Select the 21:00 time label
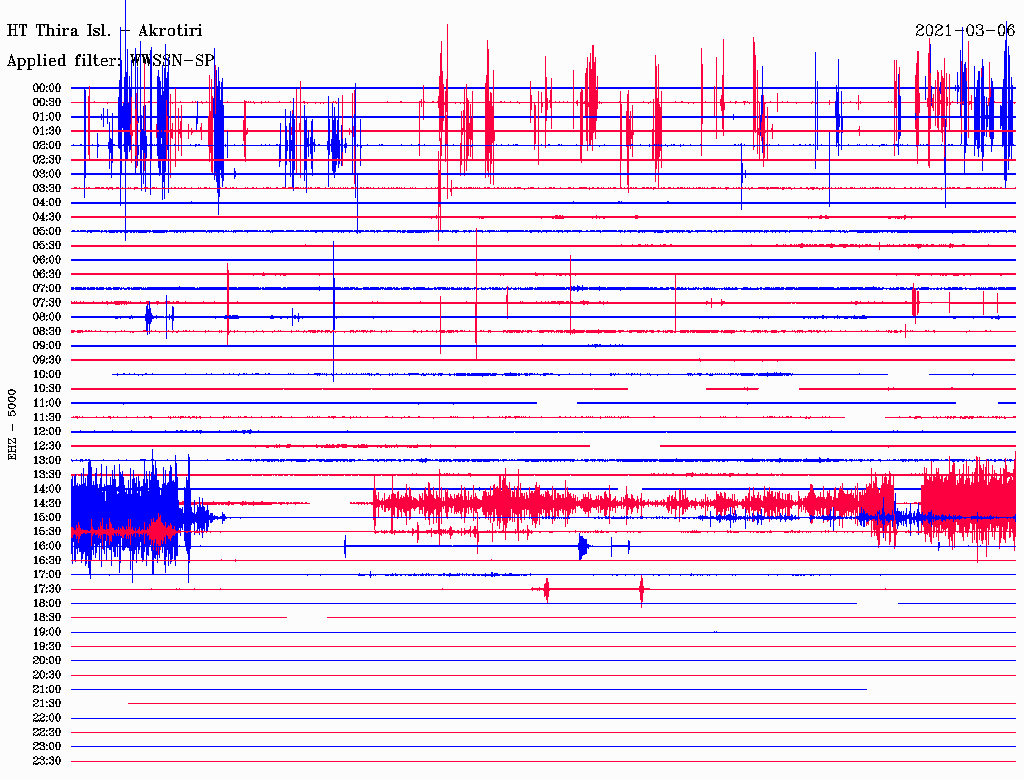This screenshot has width=1024, height=780. coord(47,689)
